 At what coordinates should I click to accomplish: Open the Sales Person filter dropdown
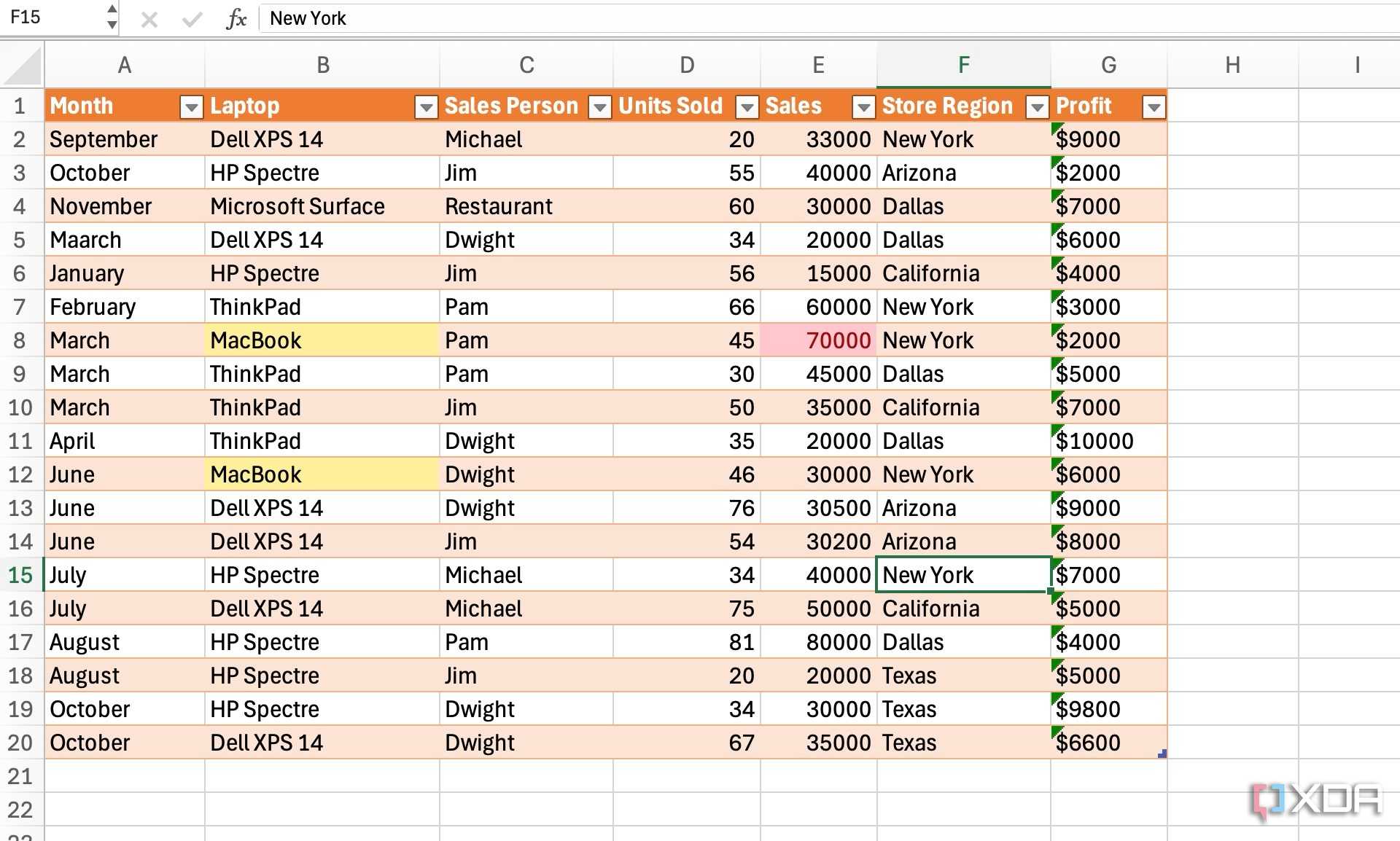pos(599,108)
